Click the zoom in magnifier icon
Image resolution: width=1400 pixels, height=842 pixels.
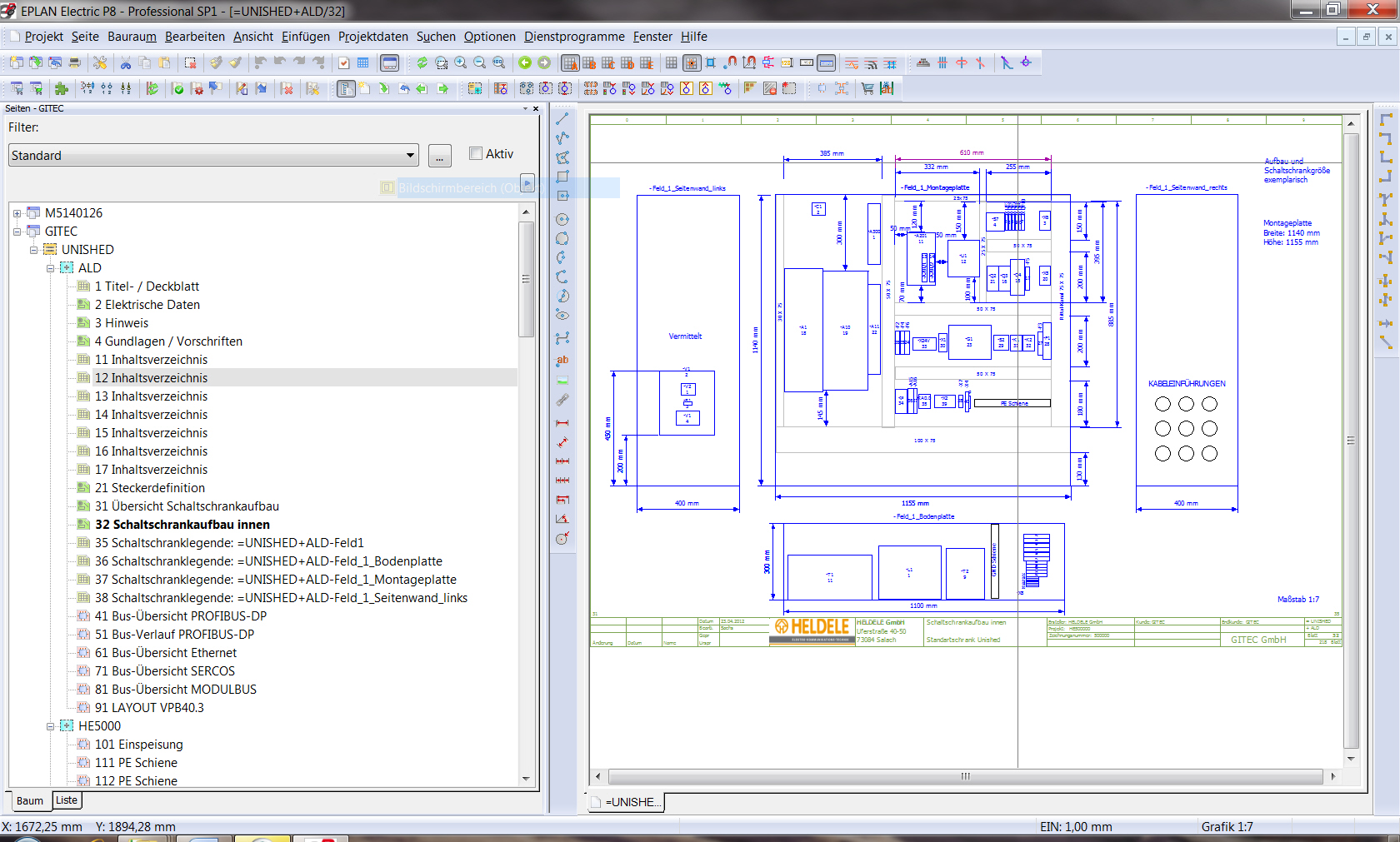pyautogui.click(x=460, y=63)
